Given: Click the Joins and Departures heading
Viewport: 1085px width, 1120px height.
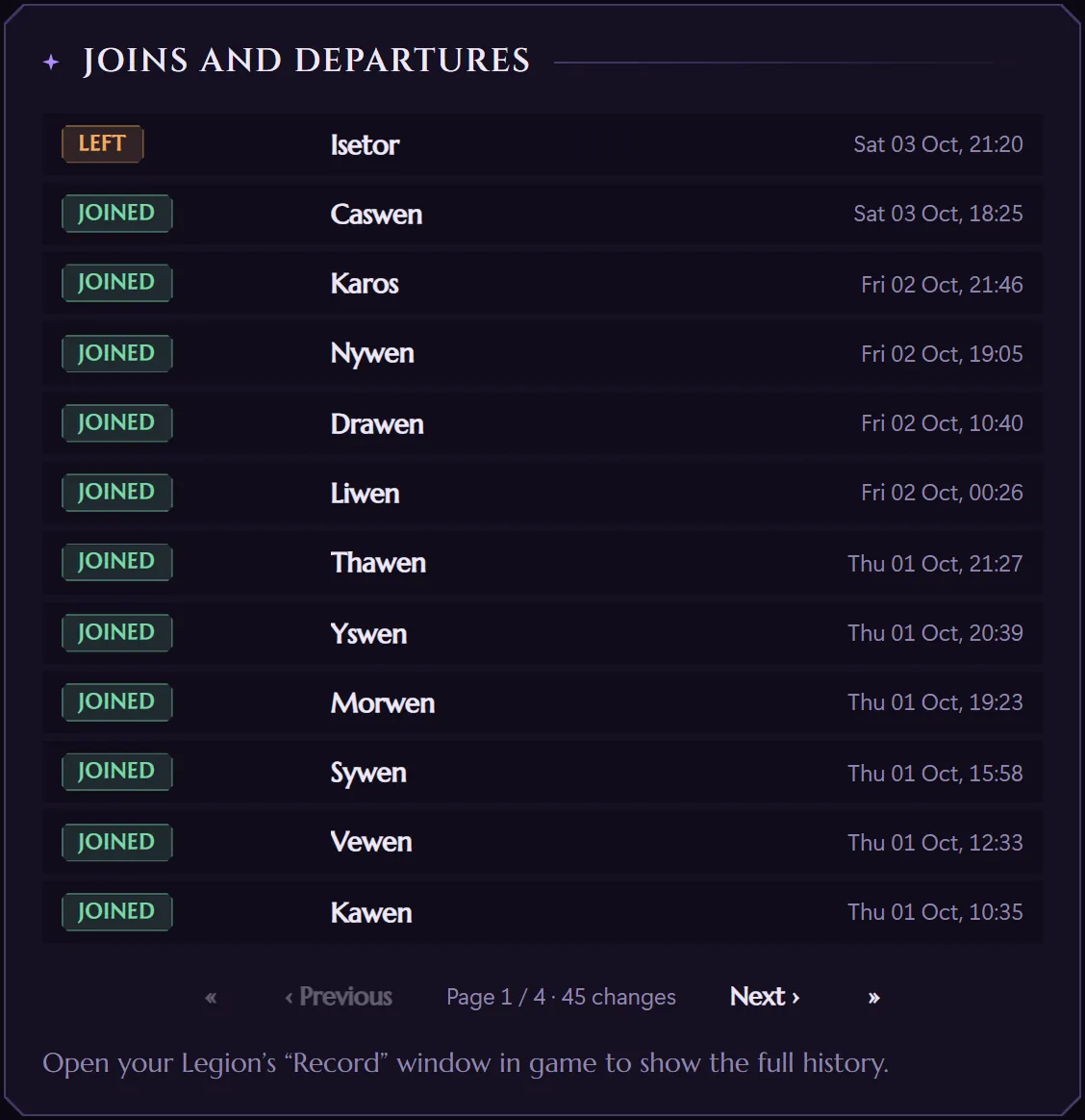Looking at the screenshot, I should (x=307, y=61).
